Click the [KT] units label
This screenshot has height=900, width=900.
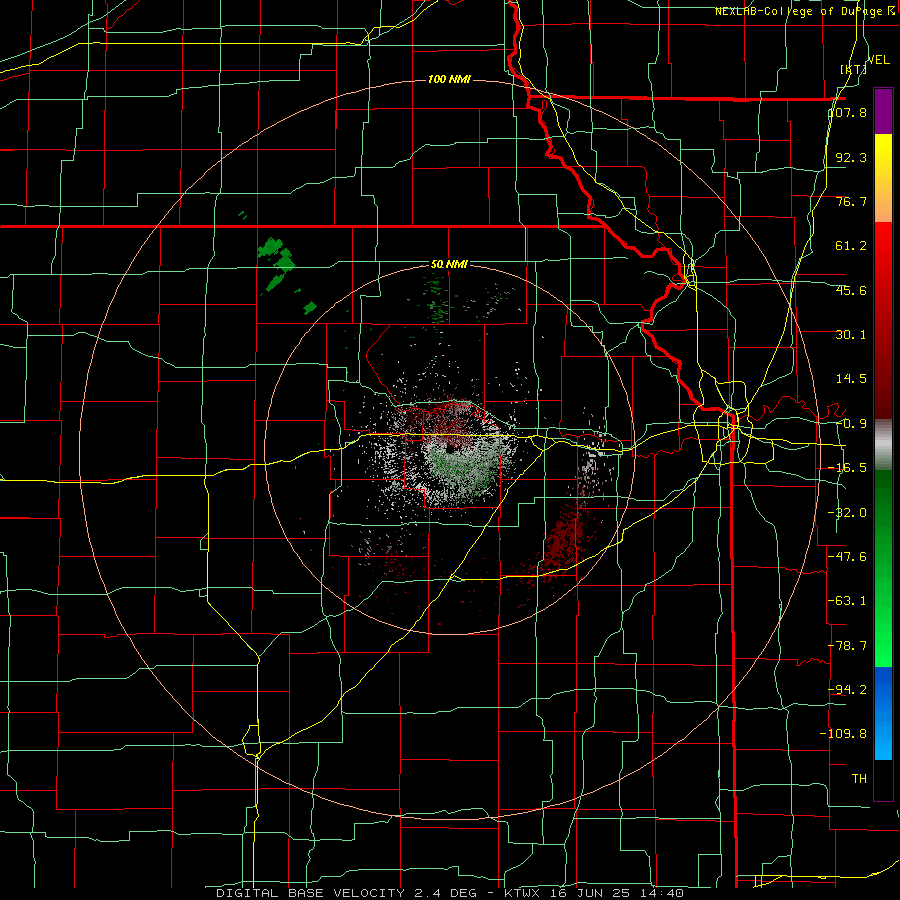853,69
